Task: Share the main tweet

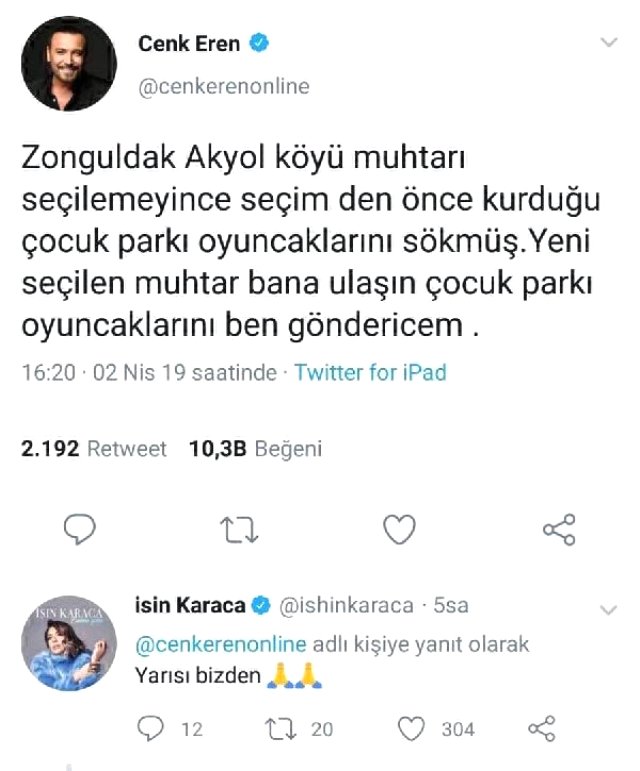Action: pyautogui.click(x=559, y=529)
